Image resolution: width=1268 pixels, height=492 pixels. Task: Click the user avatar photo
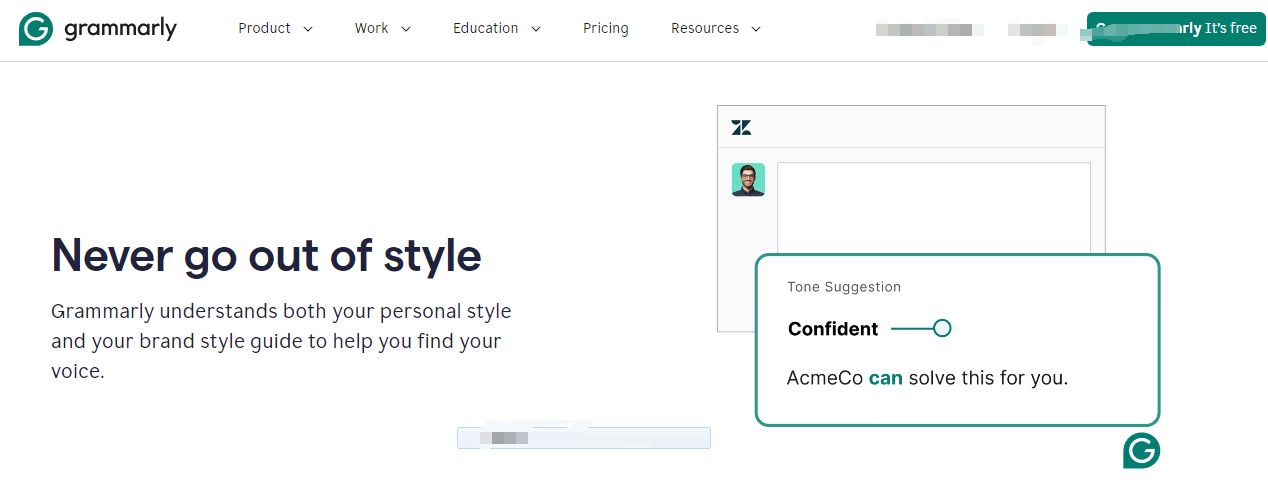[748, 180]
